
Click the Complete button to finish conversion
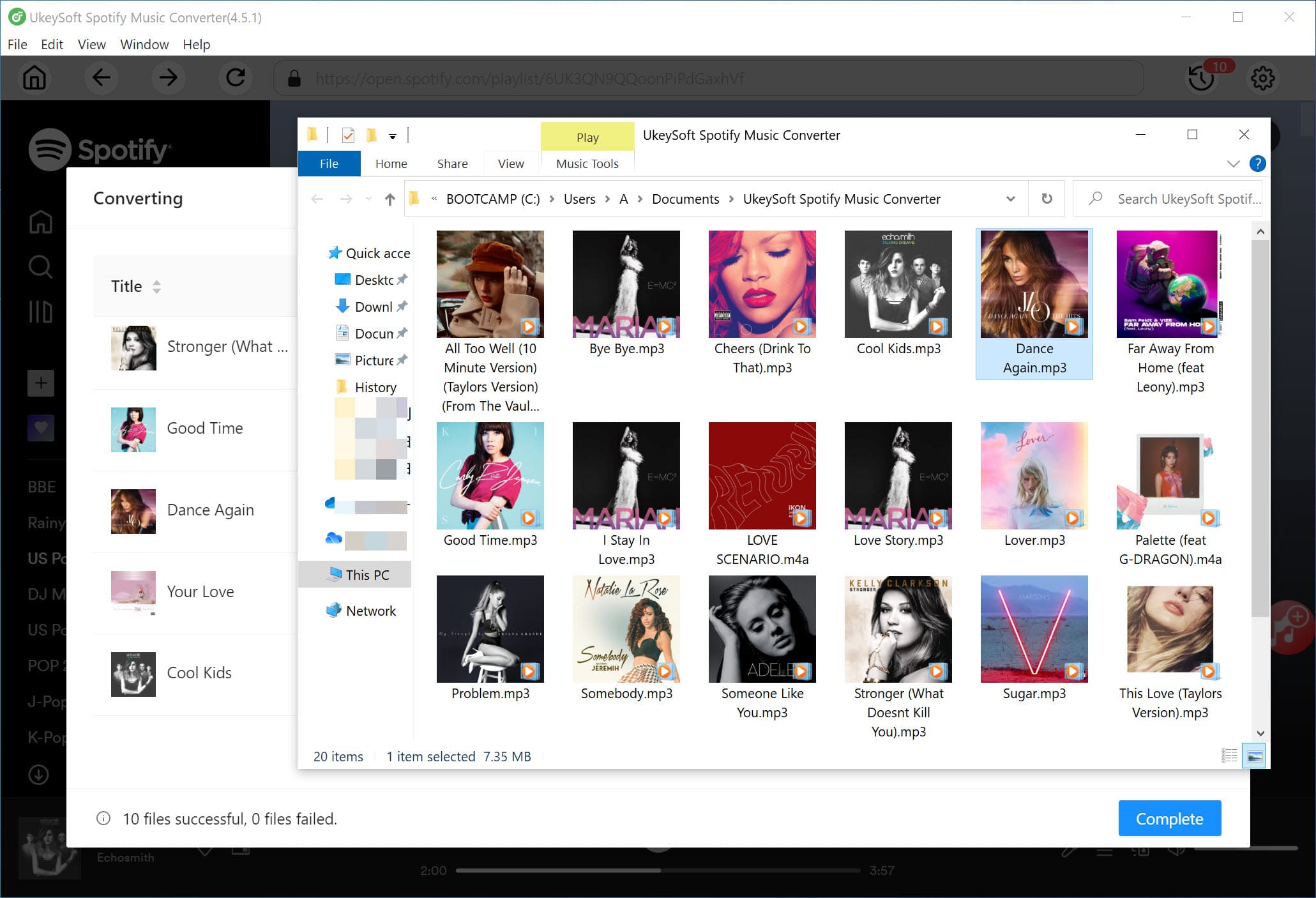(x=1170, y=818)
